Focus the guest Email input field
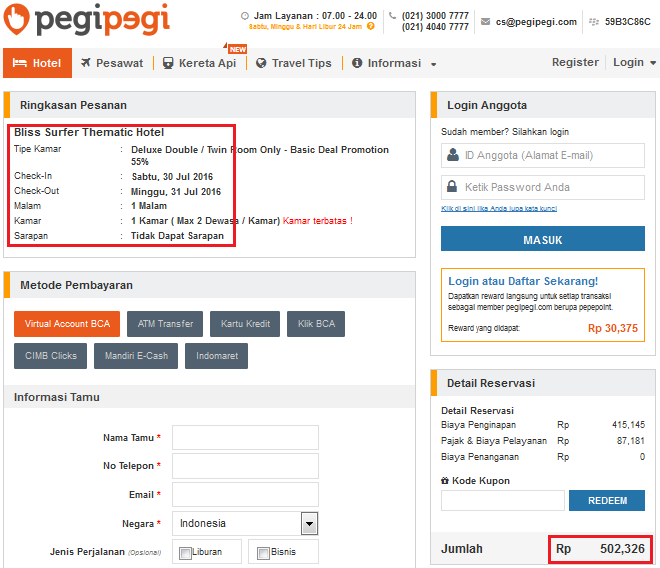660x568 pixels. (x=245, y=494)
